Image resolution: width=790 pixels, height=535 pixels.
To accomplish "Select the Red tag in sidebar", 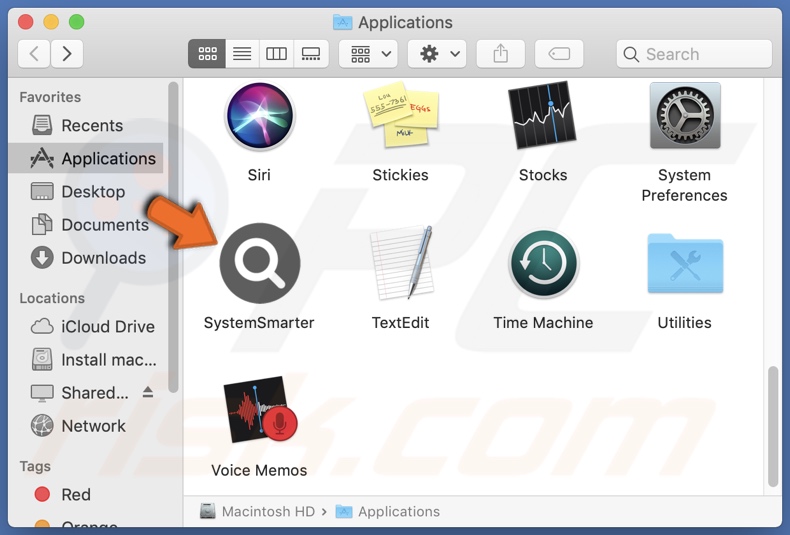I will click(x=86, y=495).
